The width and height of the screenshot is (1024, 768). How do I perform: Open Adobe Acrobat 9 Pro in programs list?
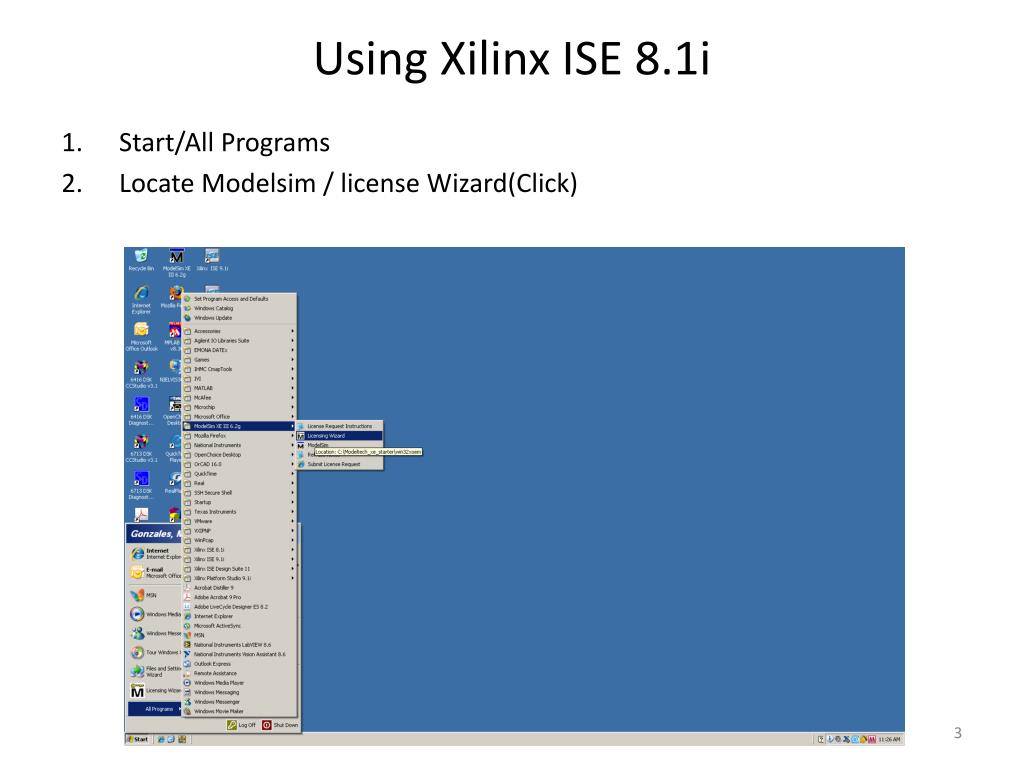tap(240, 597)
